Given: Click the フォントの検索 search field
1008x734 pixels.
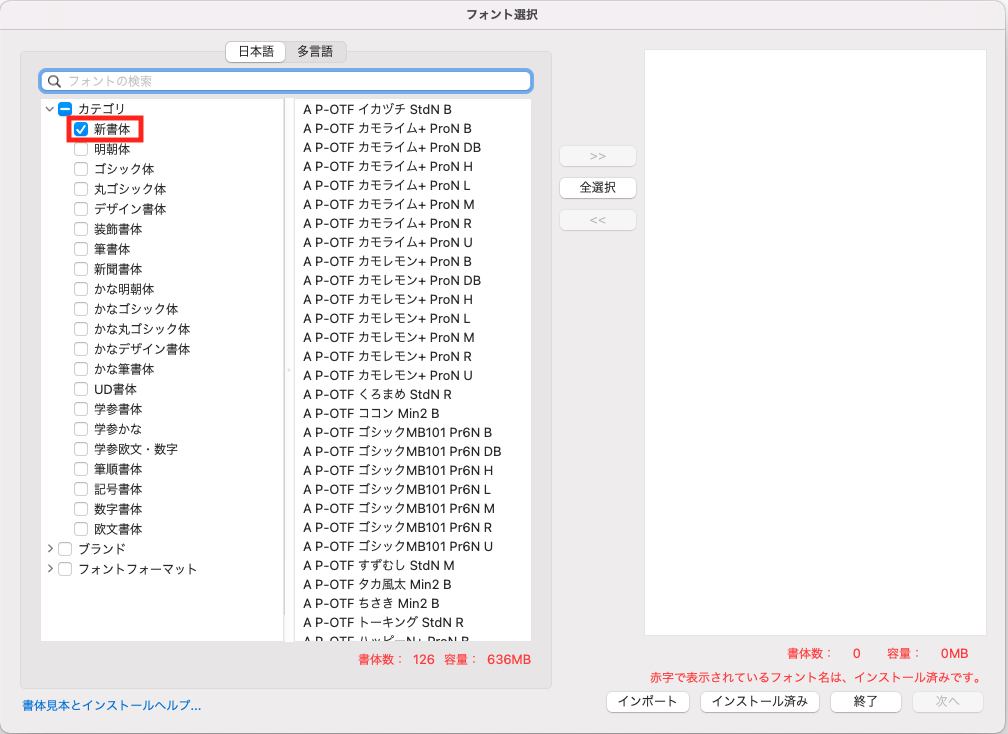Looking at the screenshot, I should coord(286,81).
